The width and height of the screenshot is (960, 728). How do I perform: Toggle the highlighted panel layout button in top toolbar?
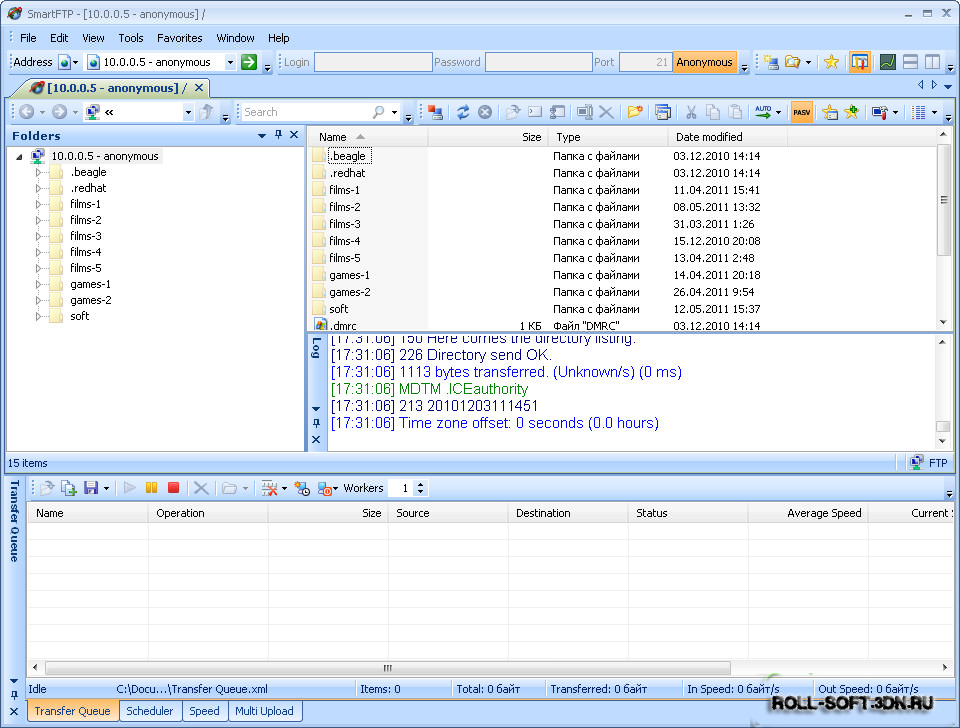pos(860,62)
